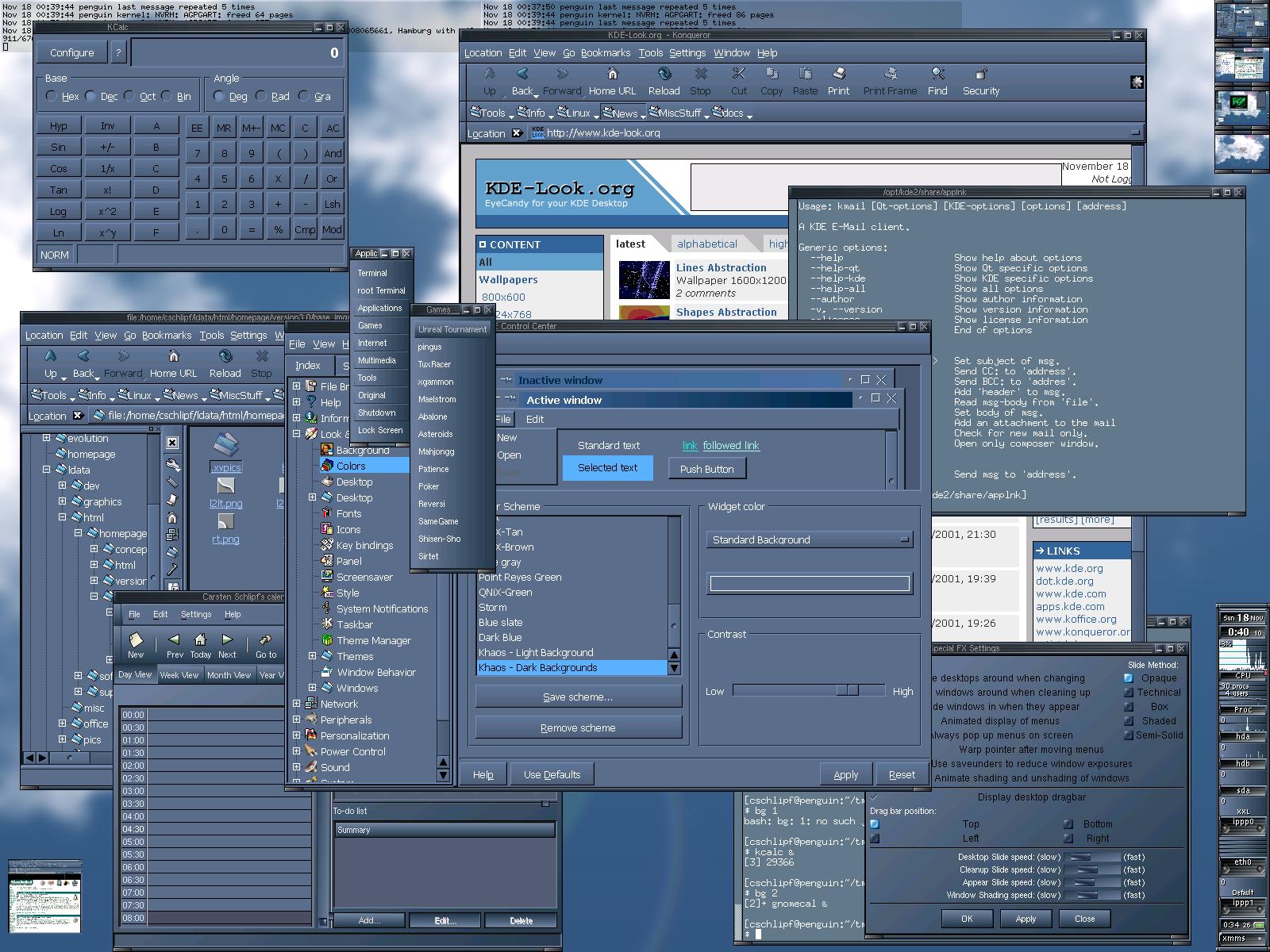Click Home URL in the file manager Konqueror
Screen dimensions: 1270x952
pyautogui.click(x=173, y=363)
